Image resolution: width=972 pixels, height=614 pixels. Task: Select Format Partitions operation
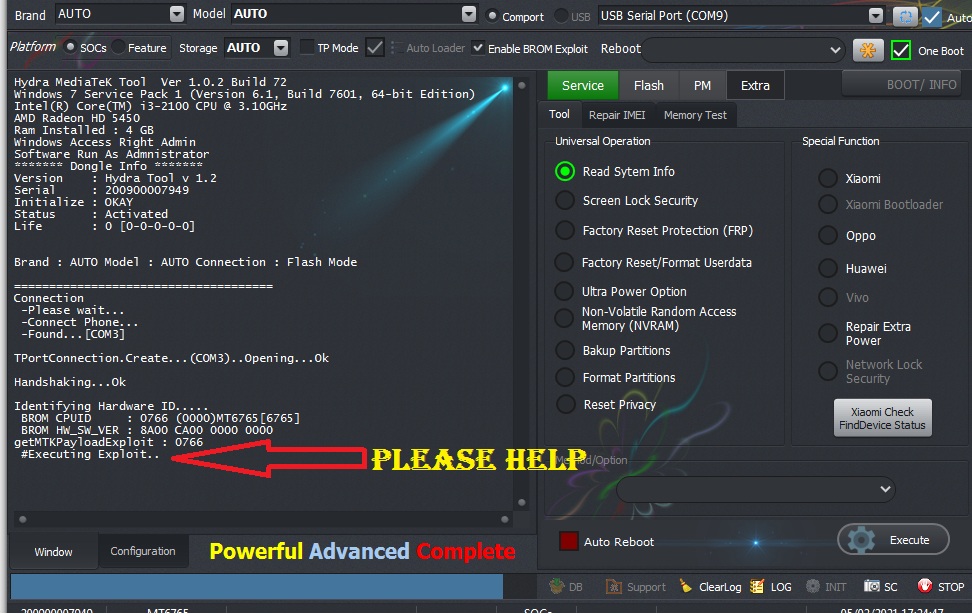click(x=565, y=377)
